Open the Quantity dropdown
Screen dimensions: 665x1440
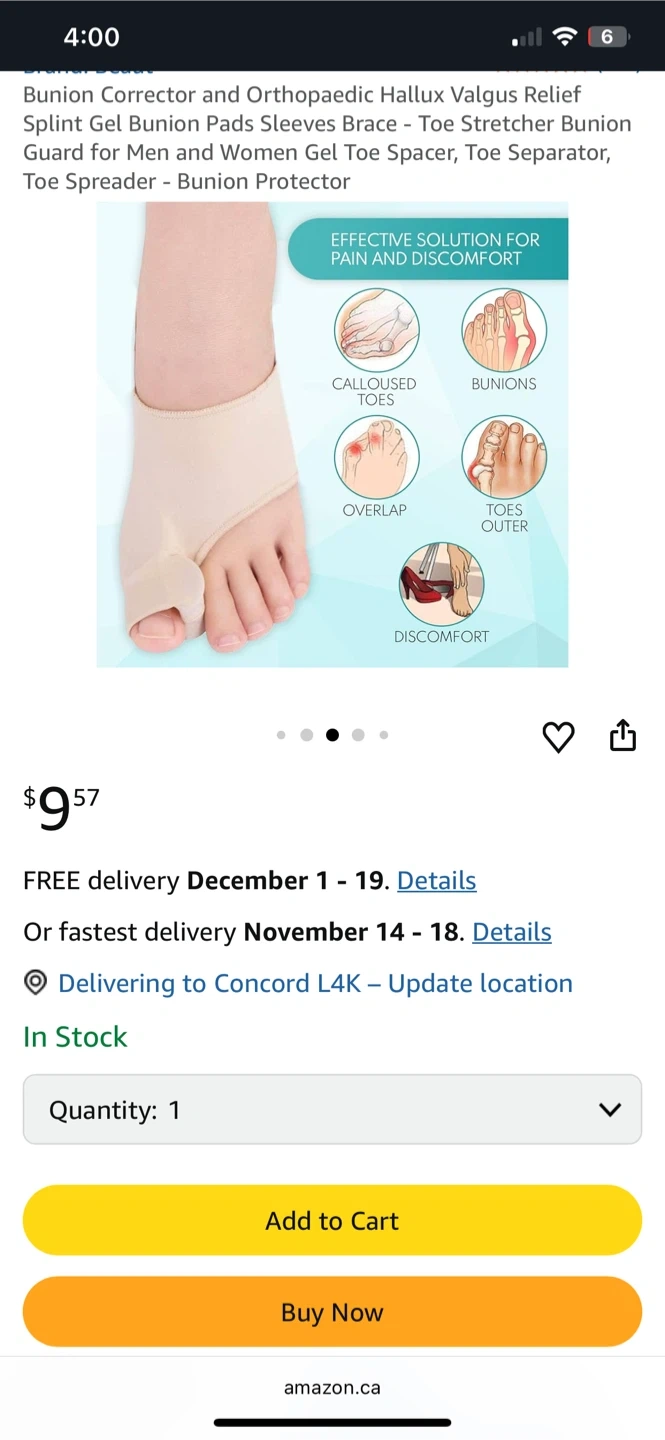[332, 1109]
